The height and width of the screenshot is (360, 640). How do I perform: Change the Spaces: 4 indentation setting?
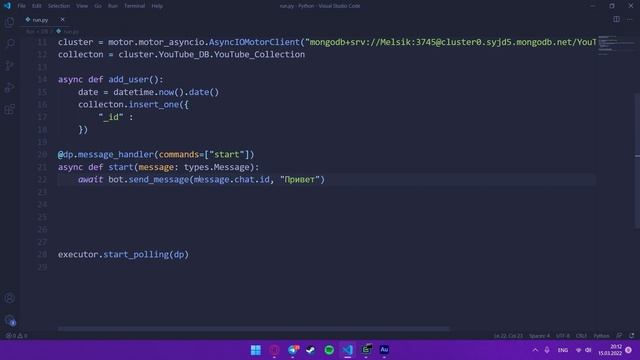tap(539, 336)
